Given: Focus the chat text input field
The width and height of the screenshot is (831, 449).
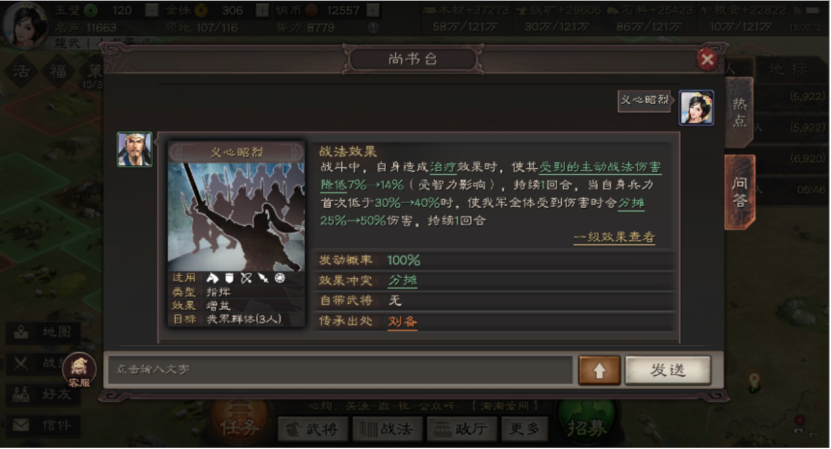Looking at the screenshot, I should pyautogui.click(x=340, y=369).
